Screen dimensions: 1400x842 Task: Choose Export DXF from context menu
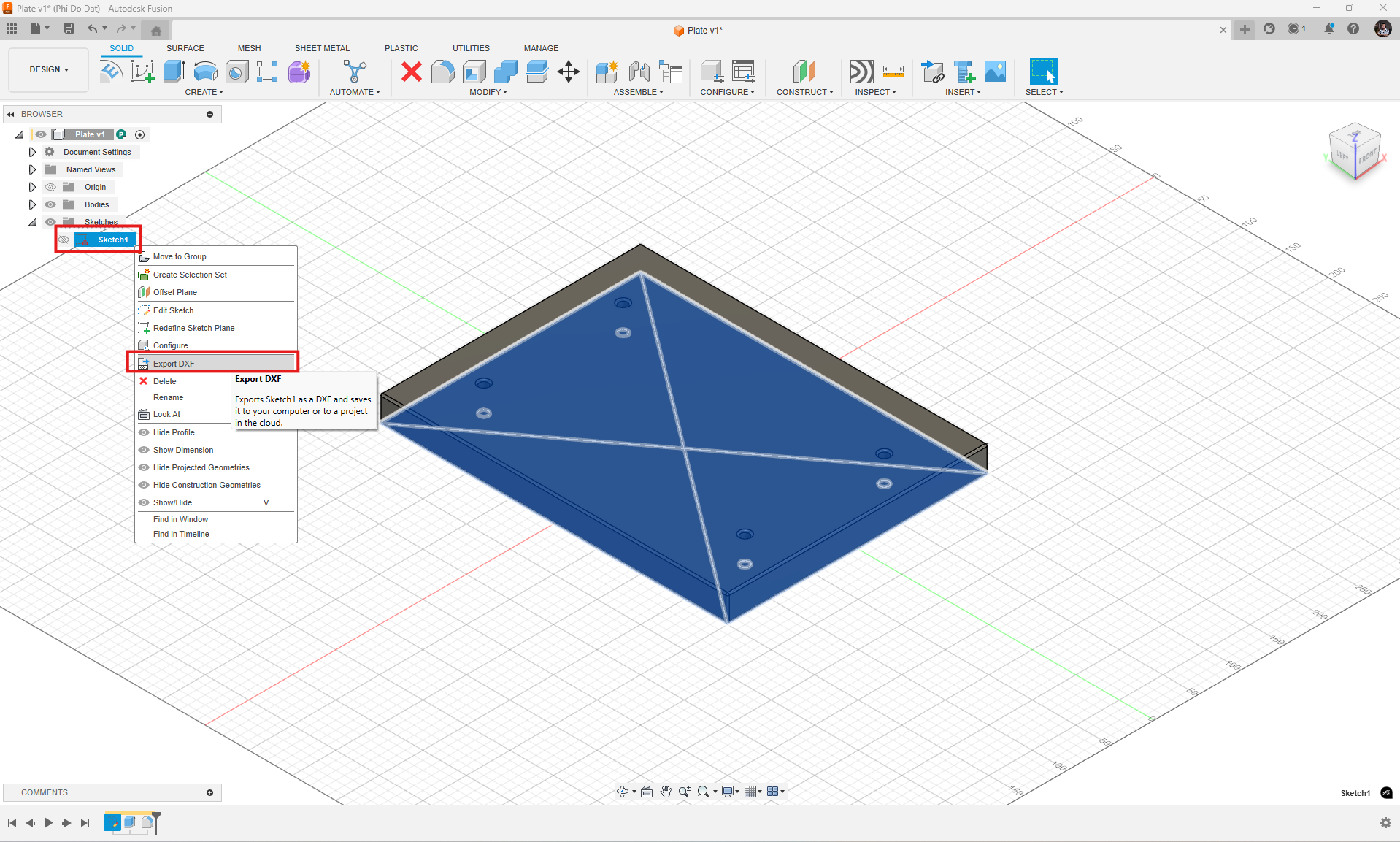(x=216, y=364)
